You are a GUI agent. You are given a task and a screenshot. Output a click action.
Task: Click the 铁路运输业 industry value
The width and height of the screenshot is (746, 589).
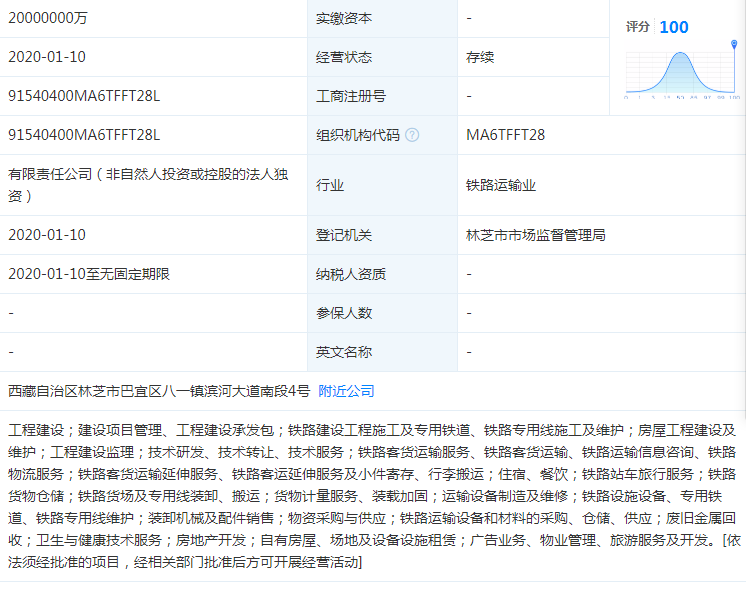[x=501, y=185]
